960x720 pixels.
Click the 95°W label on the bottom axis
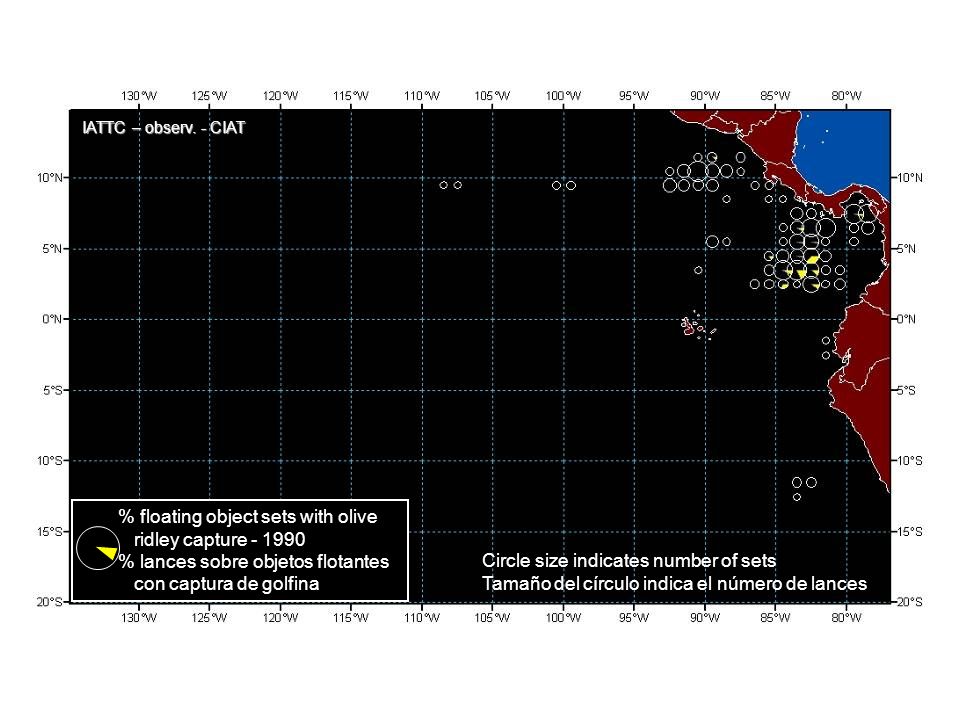click(x=634, y=617)
